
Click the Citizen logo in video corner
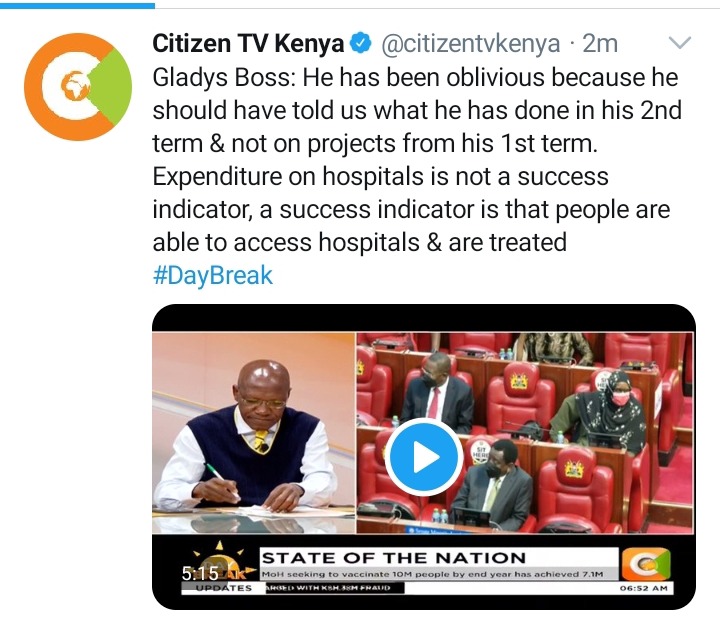tap(646, 564)
